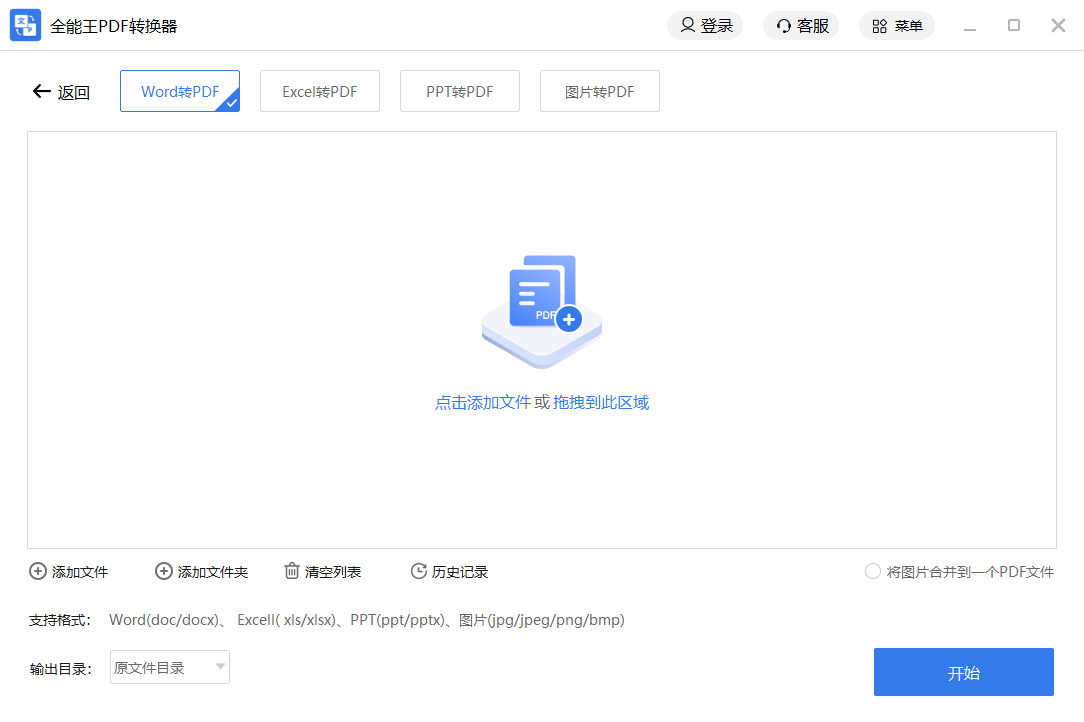Click the blue 开始 button
Screen dimensions: 1084x722
pos(964,672)
